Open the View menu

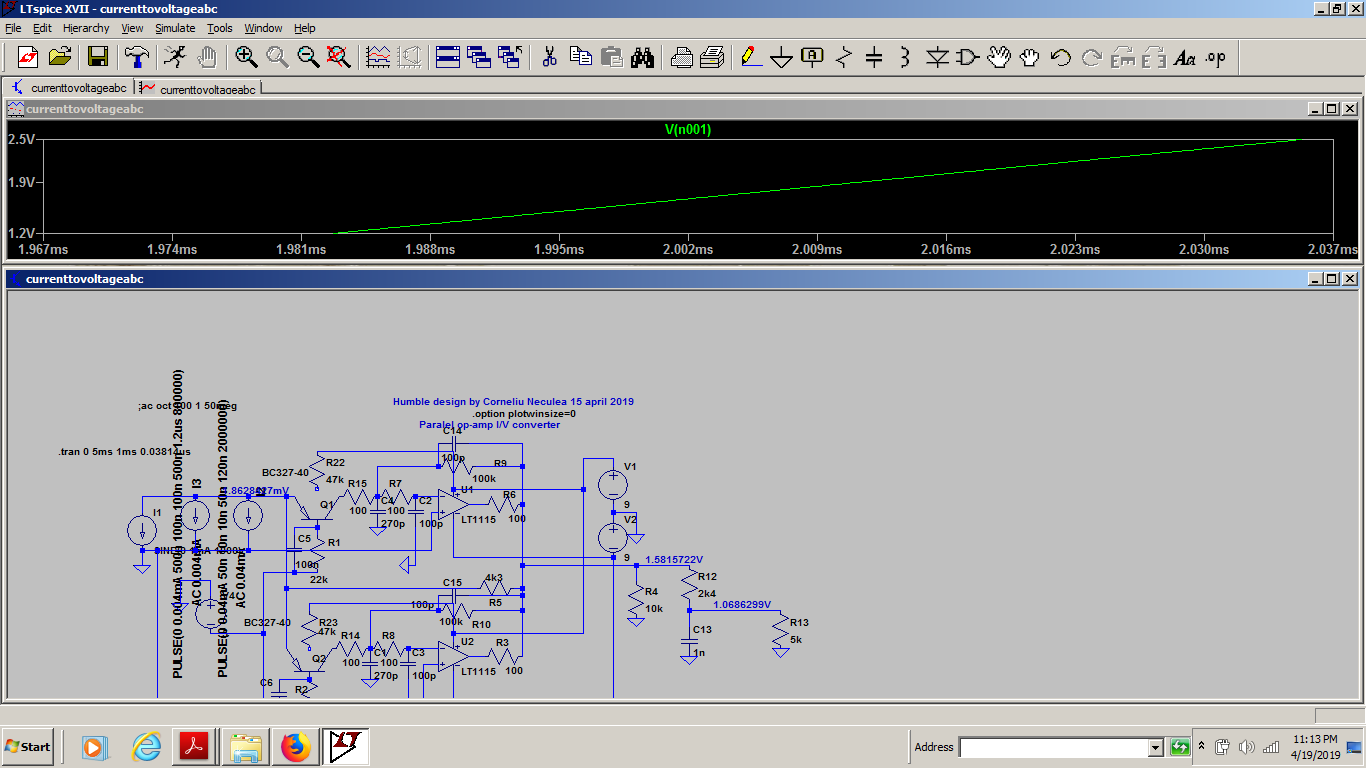(133, 28)
